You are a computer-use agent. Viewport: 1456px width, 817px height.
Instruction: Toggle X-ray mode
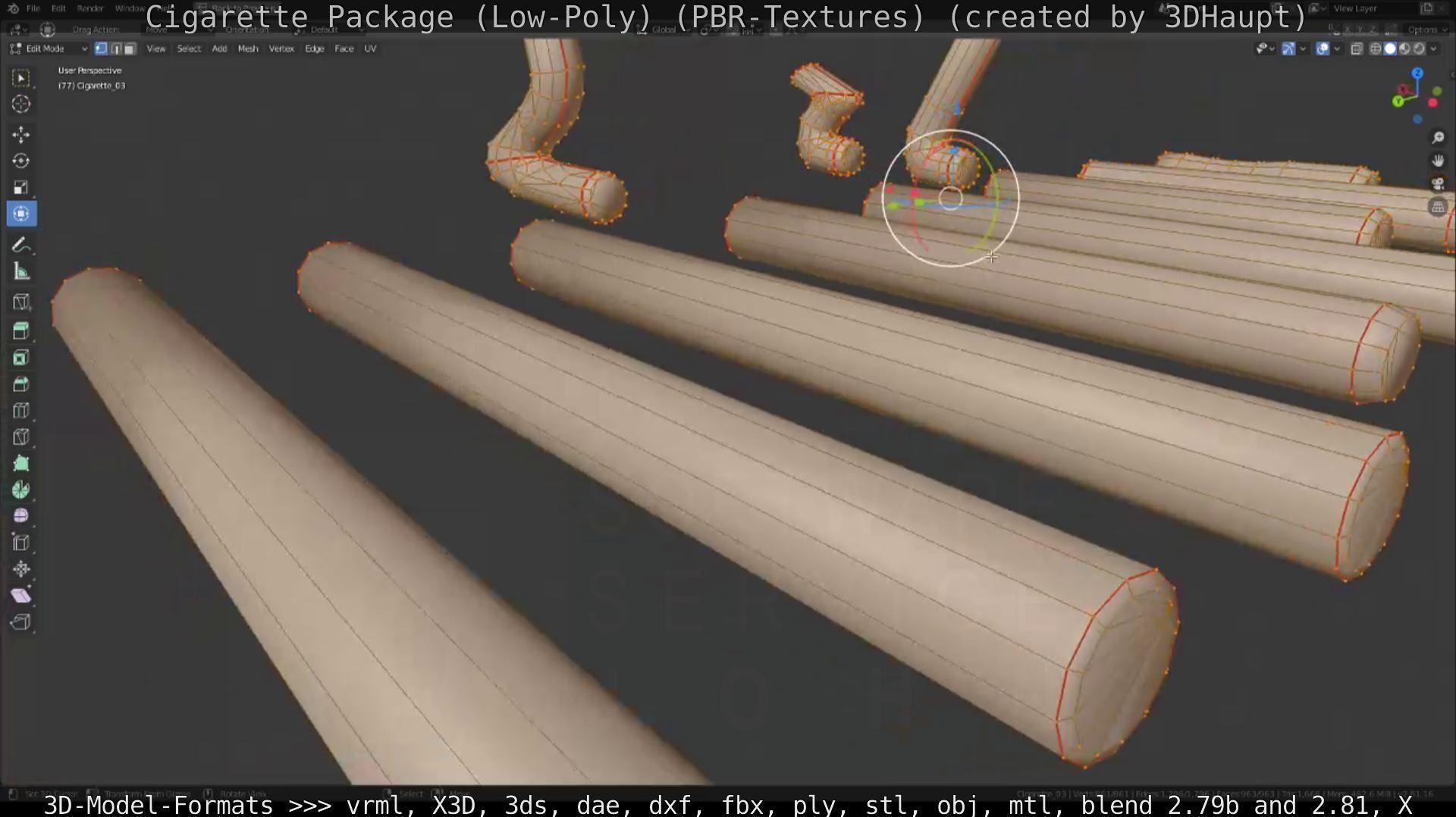click(1357, 49)
